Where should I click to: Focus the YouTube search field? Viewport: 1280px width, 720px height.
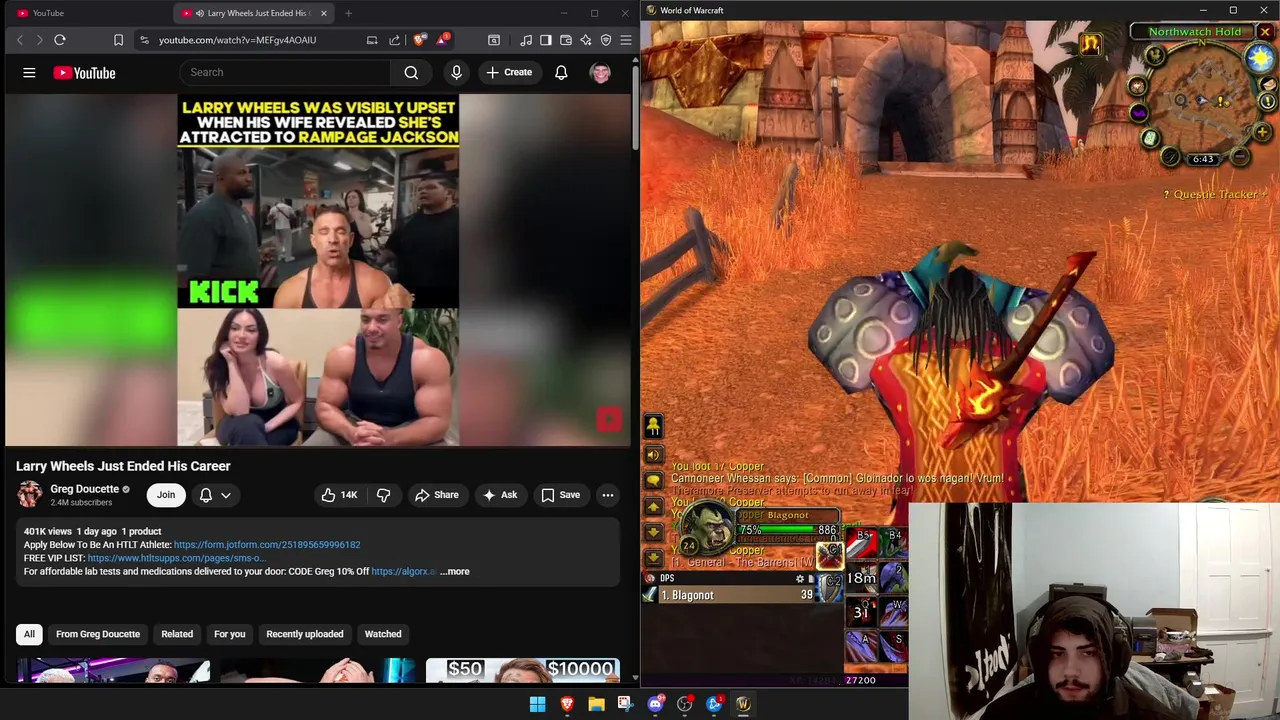[285, 72]
